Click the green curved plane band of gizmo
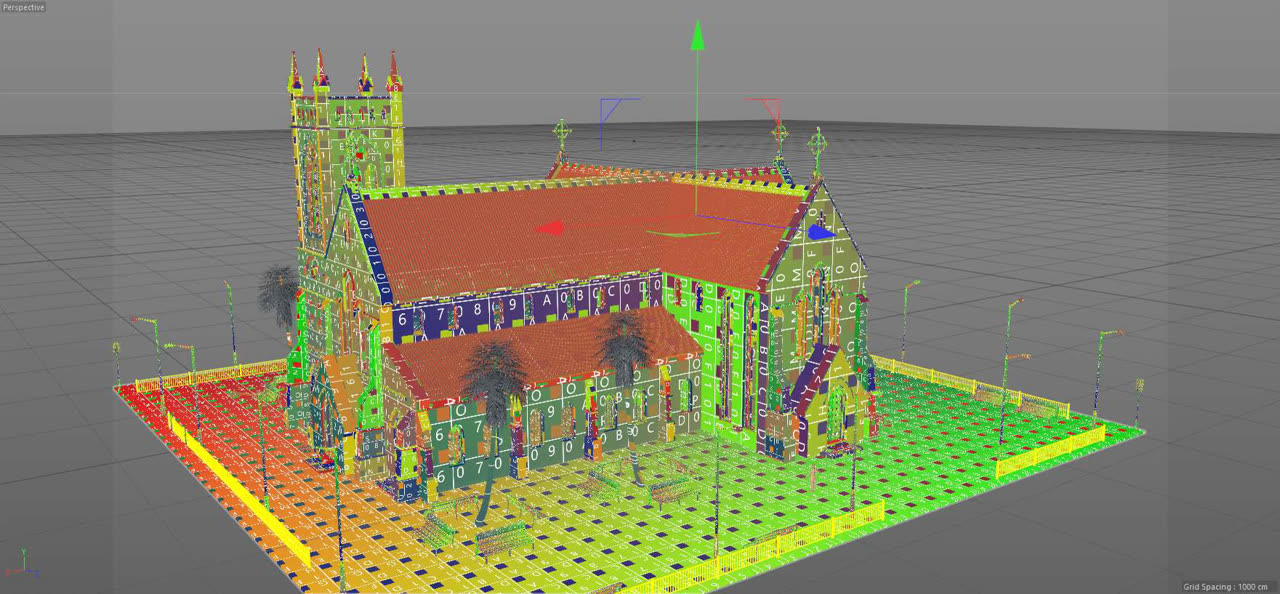 670,234
